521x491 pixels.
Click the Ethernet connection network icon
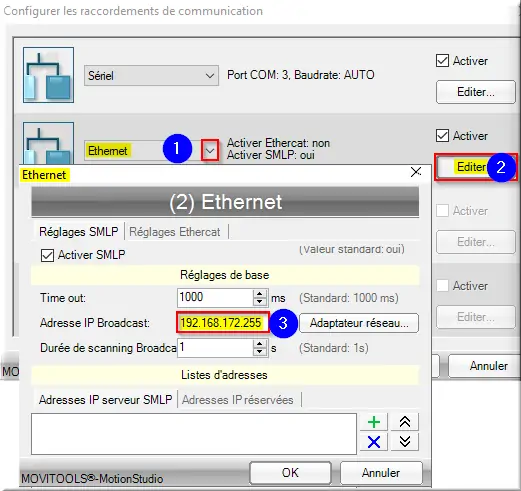coord(49,143)
